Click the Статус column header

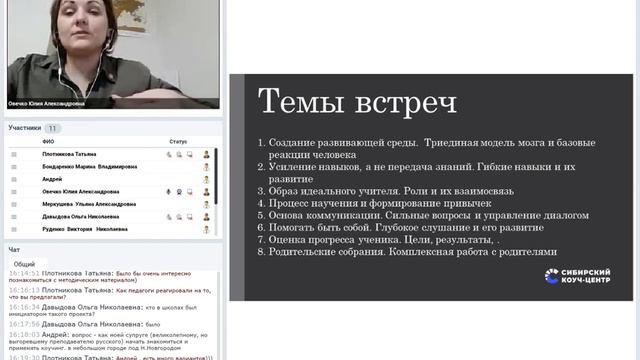(x=178, y=142)
